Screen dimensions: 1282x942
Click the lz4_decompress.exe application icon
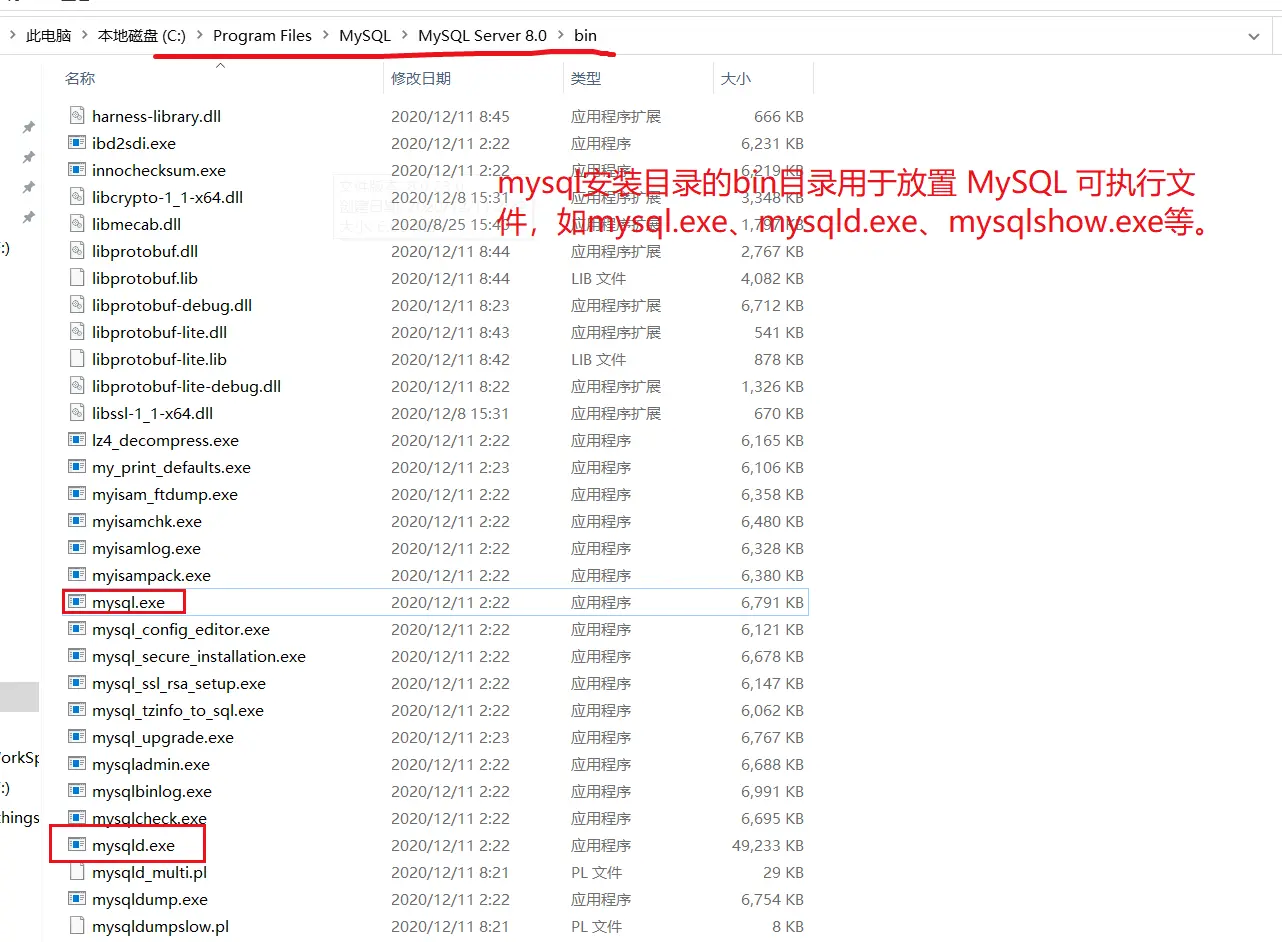point(76,440)
